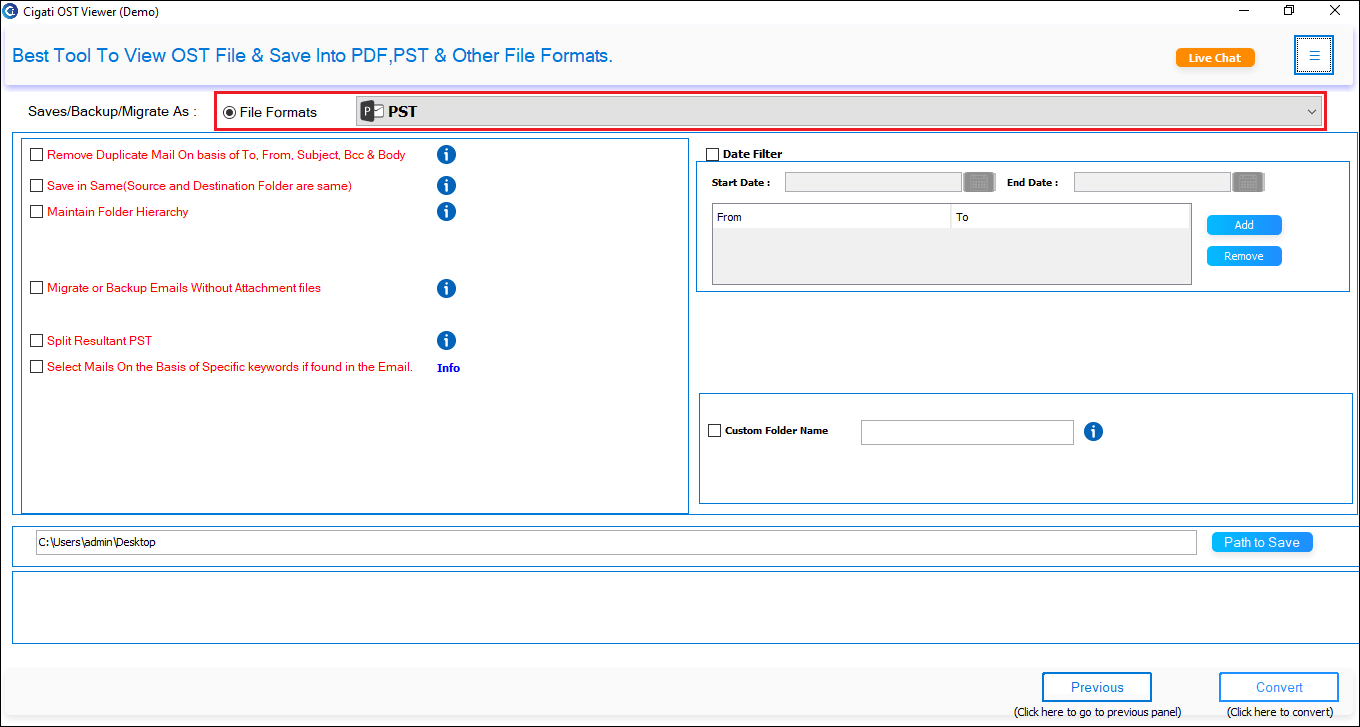The height and width of the screenshot is (727, 1360).
Task: Click info icon for Migrate Without Attachment
Action: pos(446,288)
